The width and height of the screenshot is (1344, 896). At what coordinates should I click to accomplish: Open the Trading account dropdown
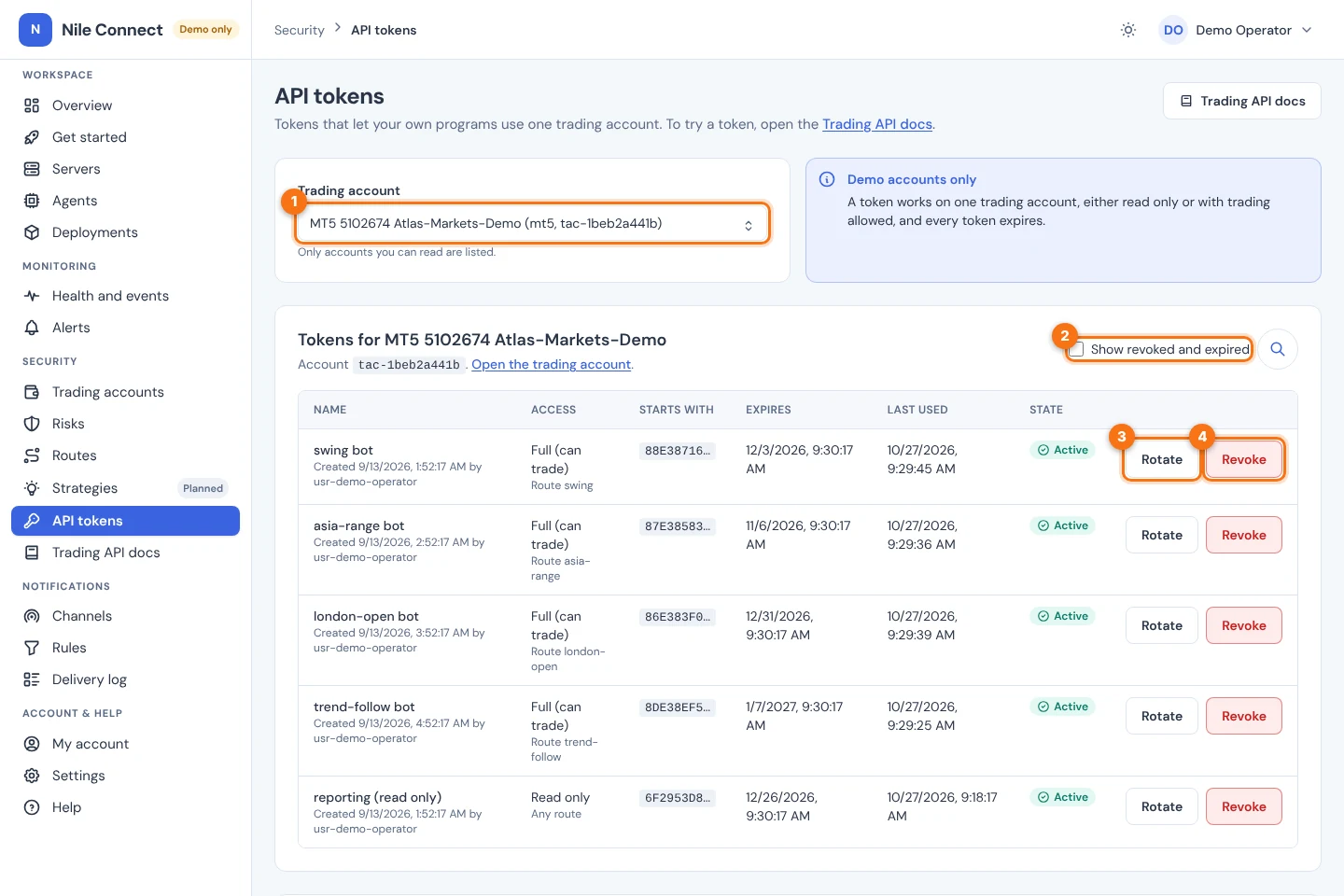click(532, 224)
